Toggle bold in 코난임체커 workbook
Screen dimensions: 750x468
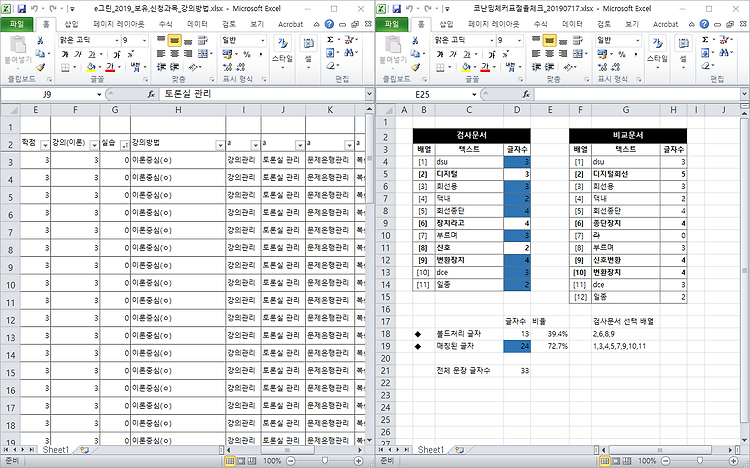(440, 55)
